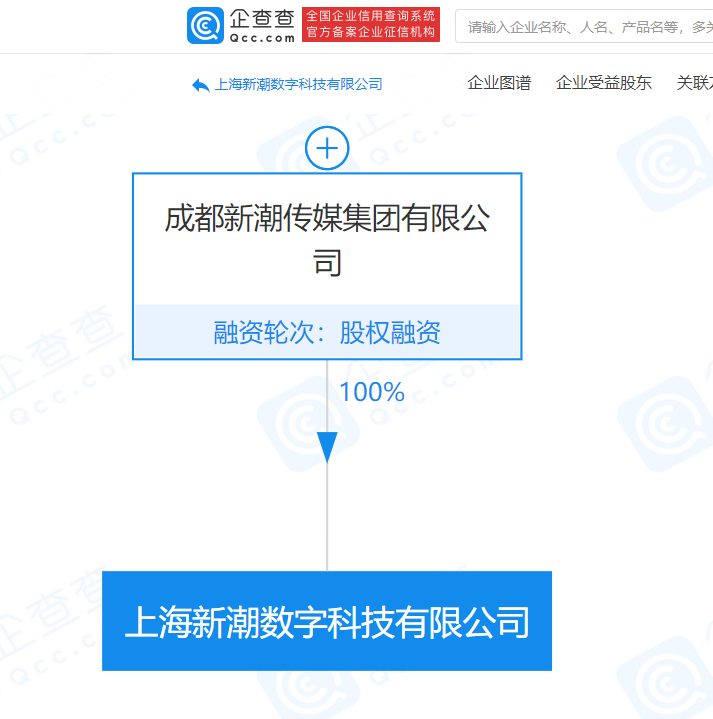Switch to the 企业图谱 tab
This screenshot has height=719, width=713.
click(499, 83)
